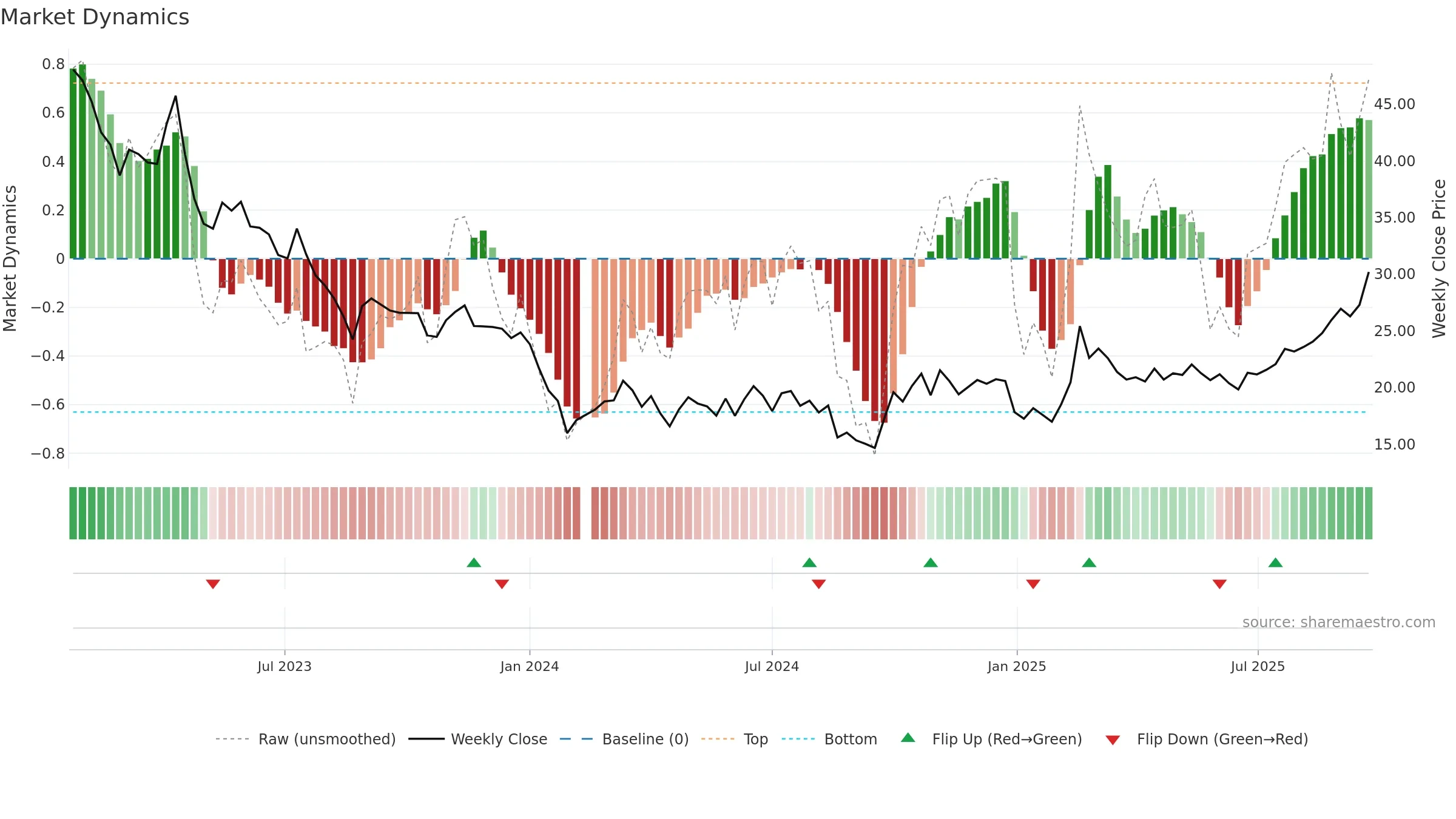The width and height of the screenshot is (1456, 819).
Task: Select the green flip-up marker after Jul 2025
Action: pyautogui.click(x=1276, y=562)
